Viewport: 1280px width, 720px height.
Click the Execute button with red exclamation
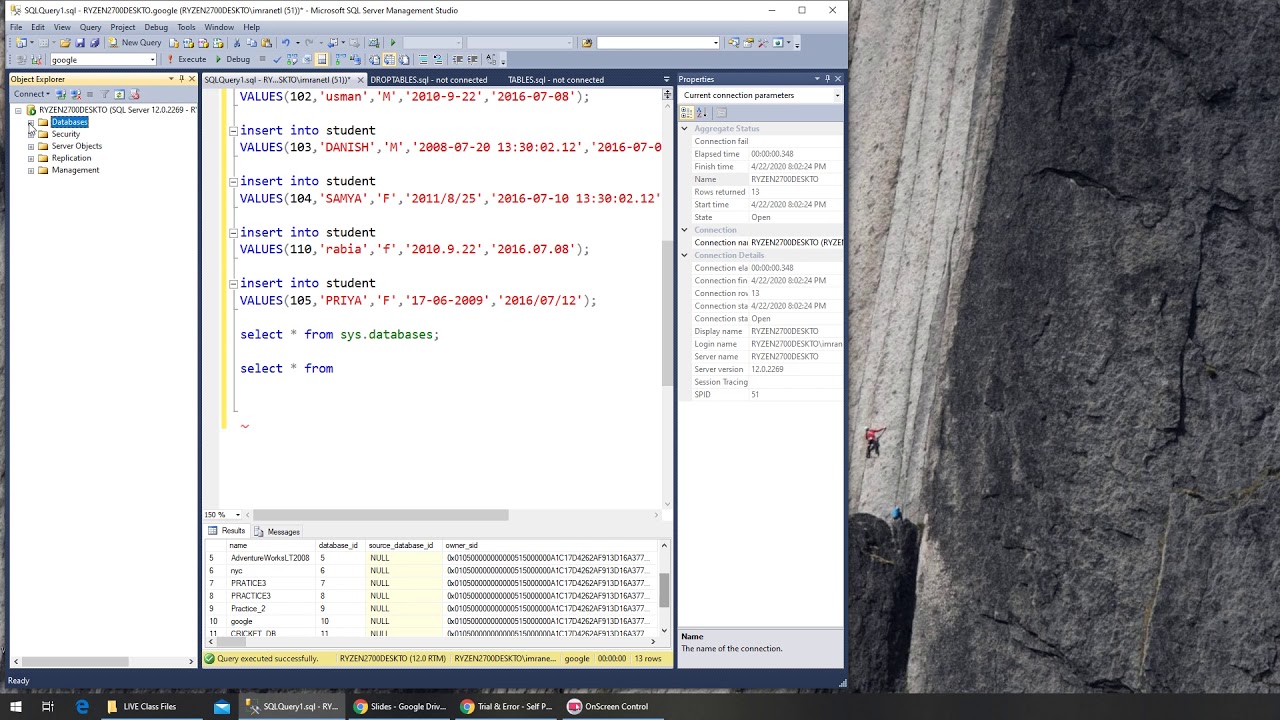tap(187, 59)
